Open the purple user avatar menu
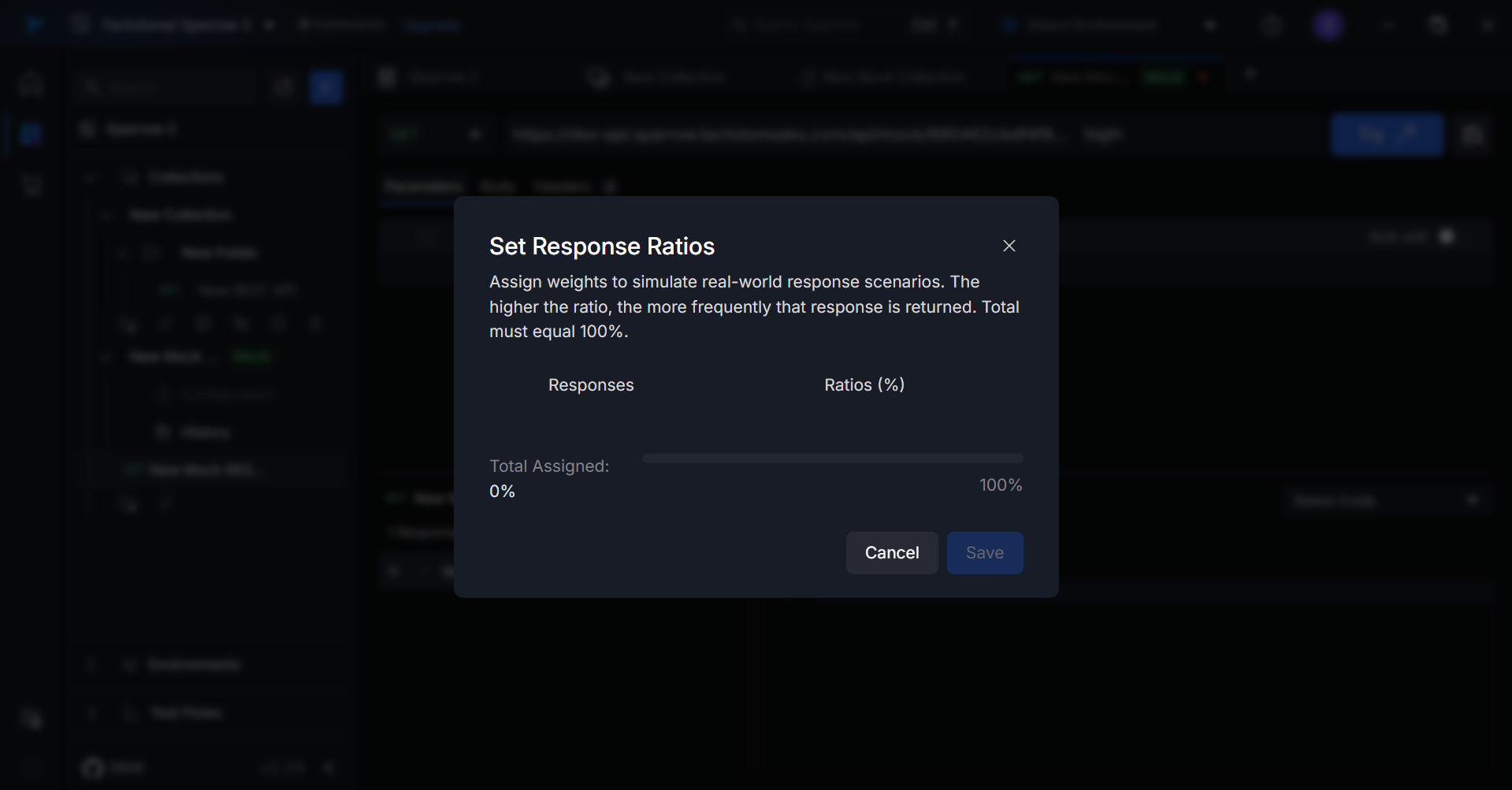The width and height of the screenshot is (1512, 790). pos(1328,25)
